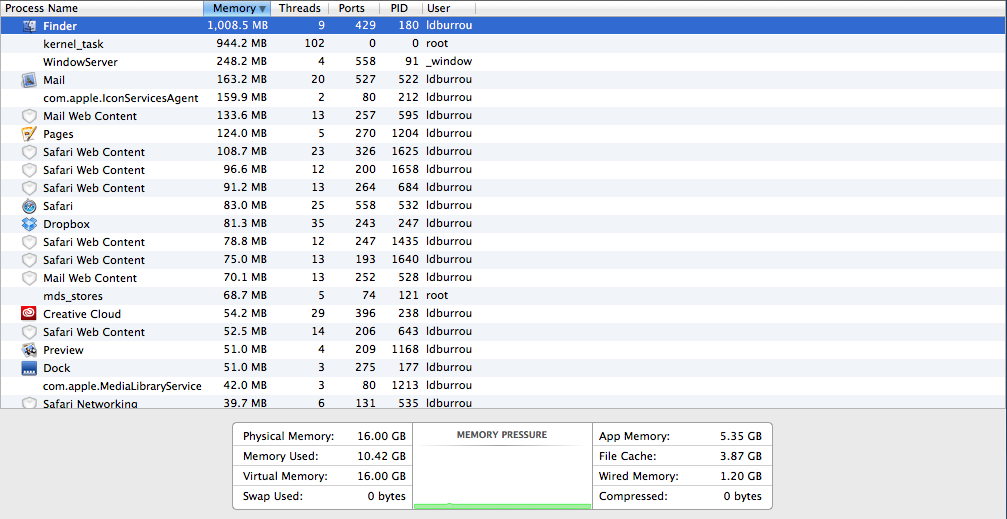Click the Memory Used 10.42 GB value
The width and height of the screenshot is (1007, 519).
(x=381, y=457)
